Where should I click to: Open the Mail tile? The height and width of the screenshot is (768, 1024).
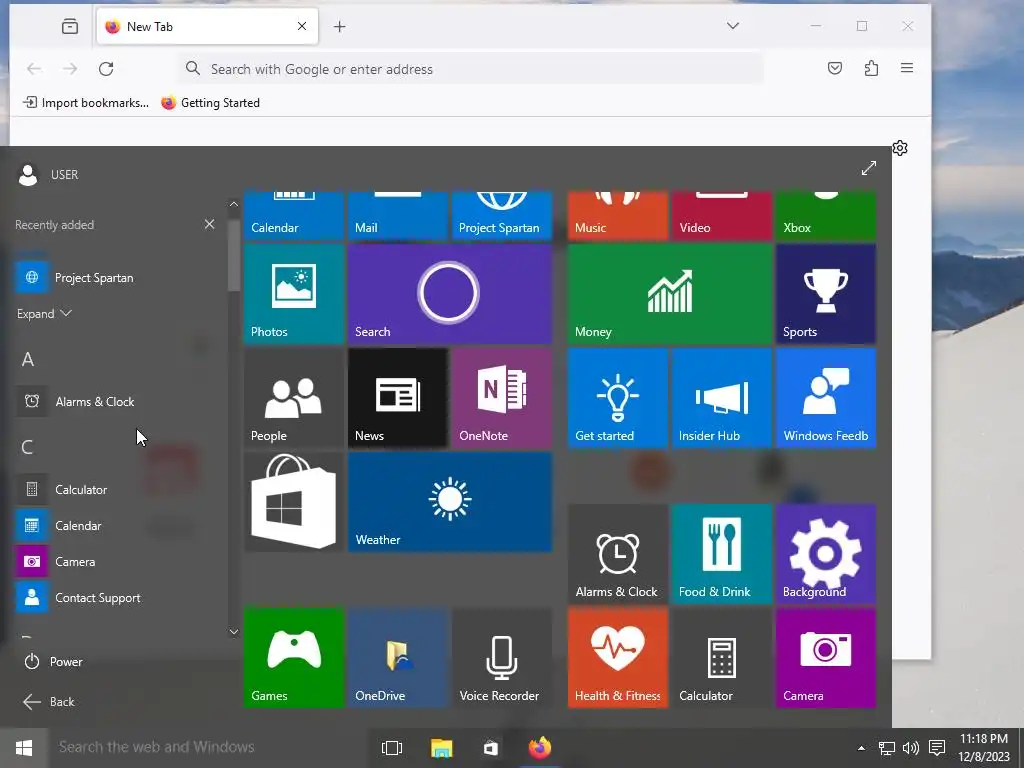pyautogui.click(x=398, y=216)
